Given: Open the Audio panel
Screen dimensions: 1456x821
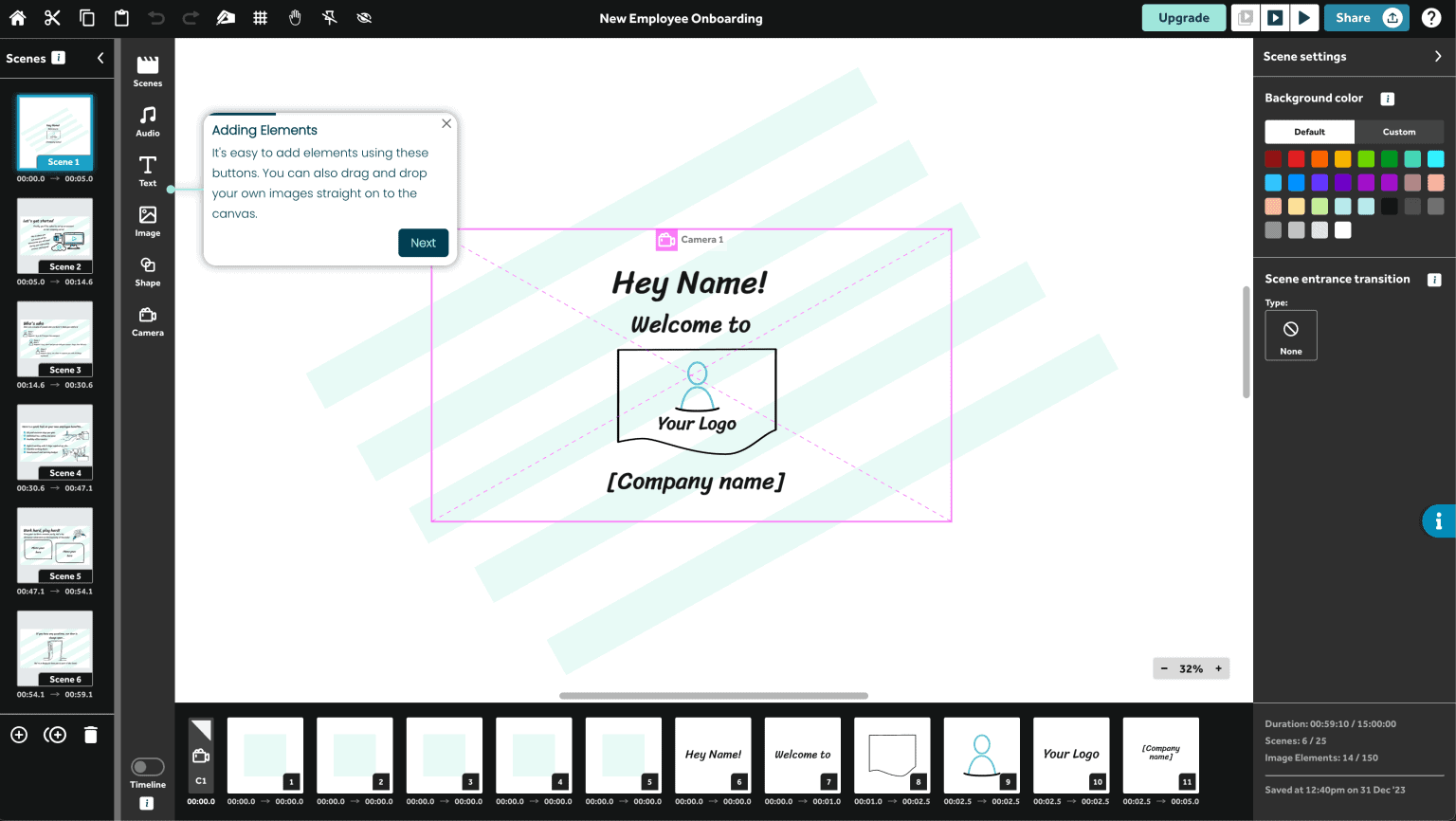Looking at the screenshot, I should tap(148, 121).
